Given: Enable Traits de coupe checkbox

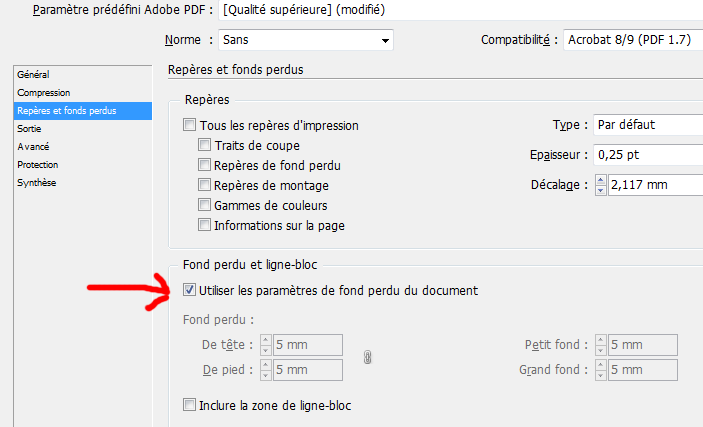Looking at the screenshot, I should 204,145.
